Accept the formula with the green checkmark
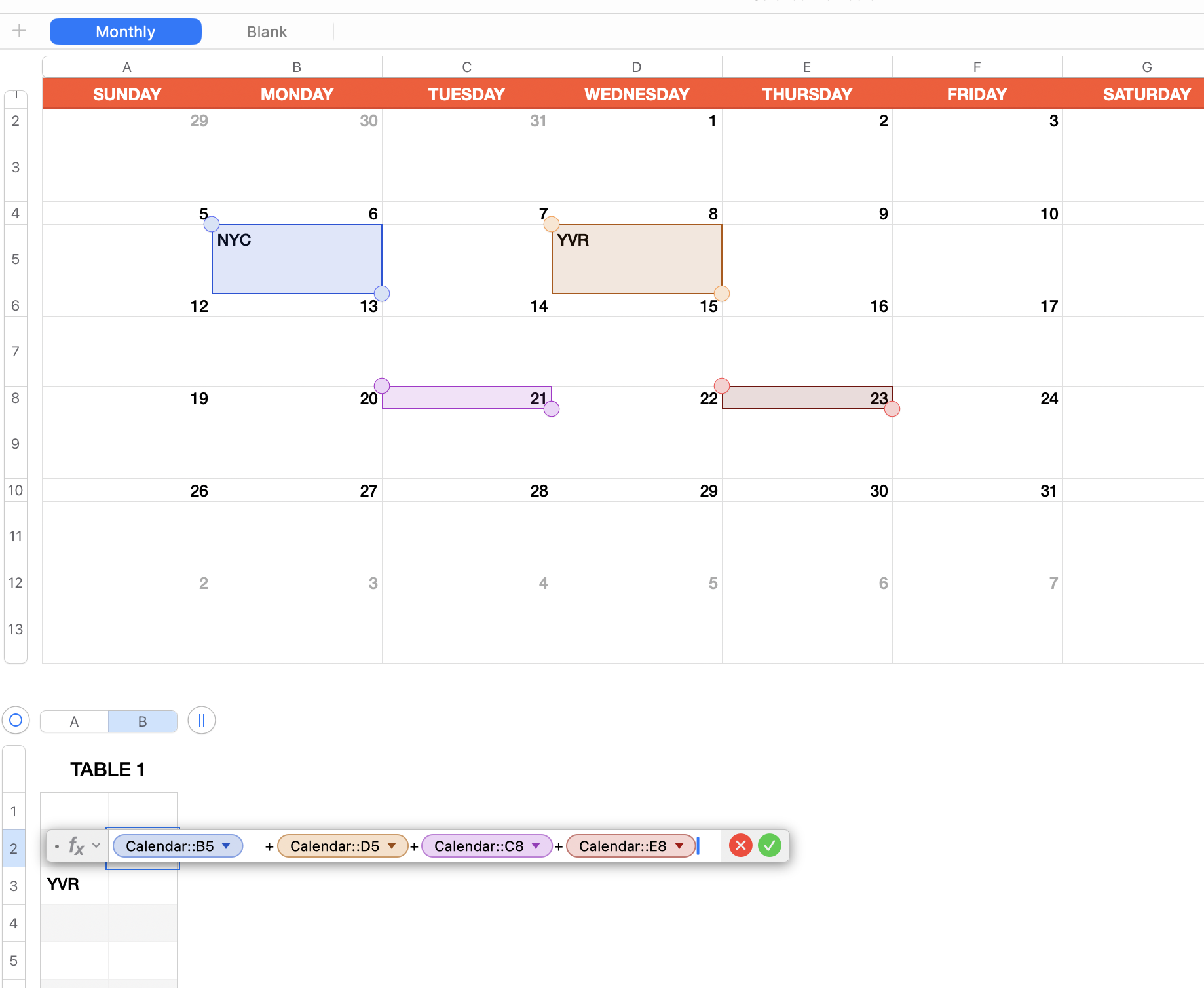The width and height of the screenshot is (1204, 988). (x=770, y=846)
